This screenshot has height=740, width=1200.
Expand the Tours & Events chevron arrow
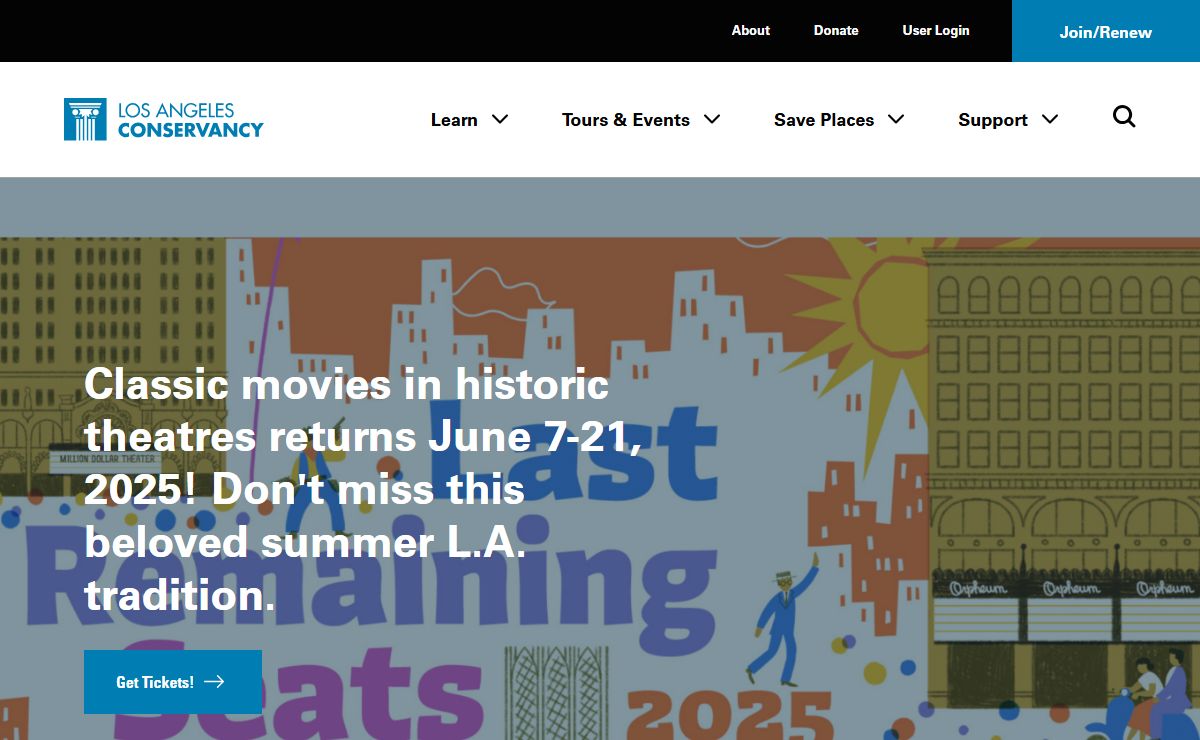[712, 119]
